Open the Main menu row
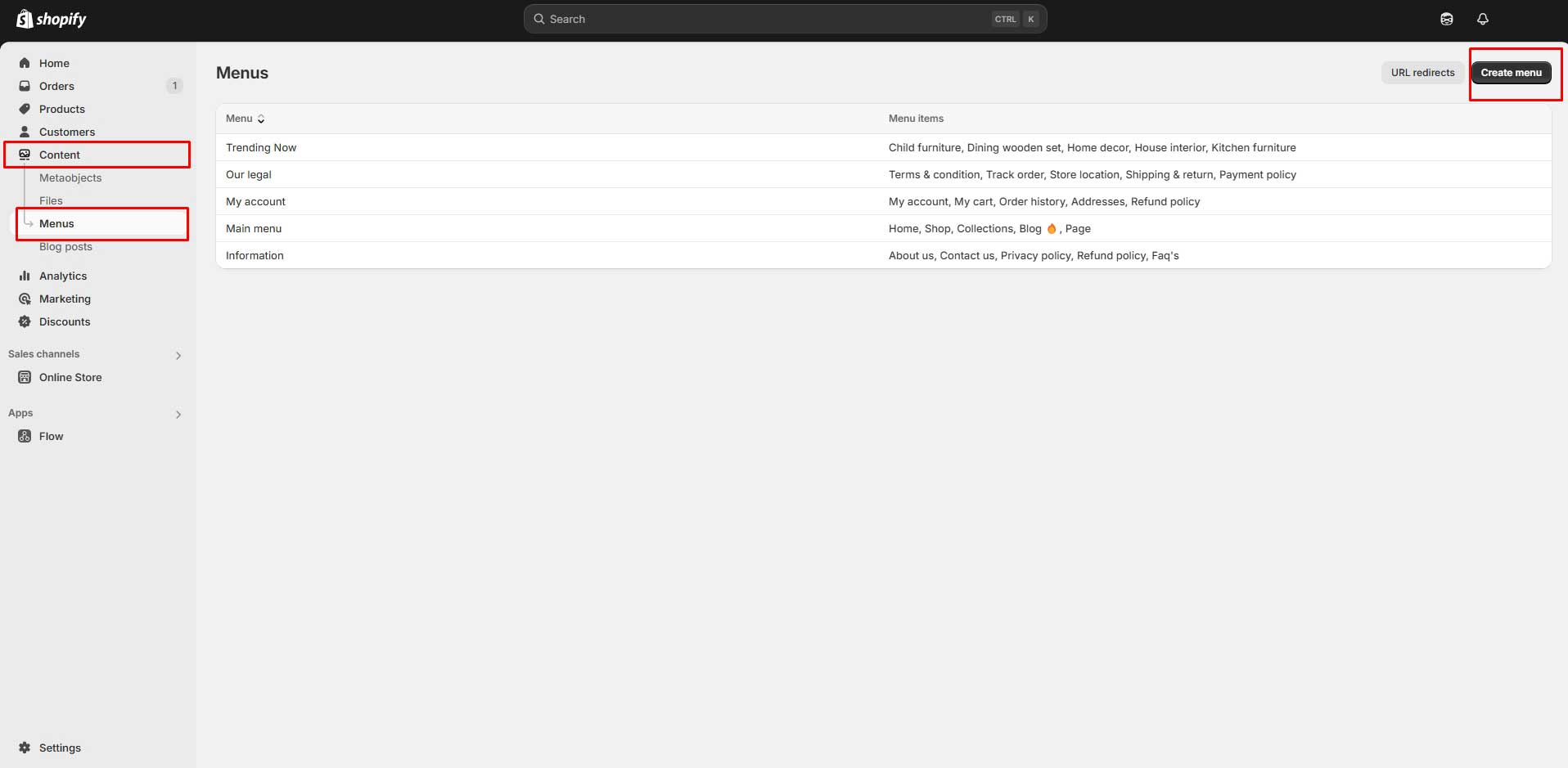The height and width of the screenshot is (768, 1568). coord(254,228)
